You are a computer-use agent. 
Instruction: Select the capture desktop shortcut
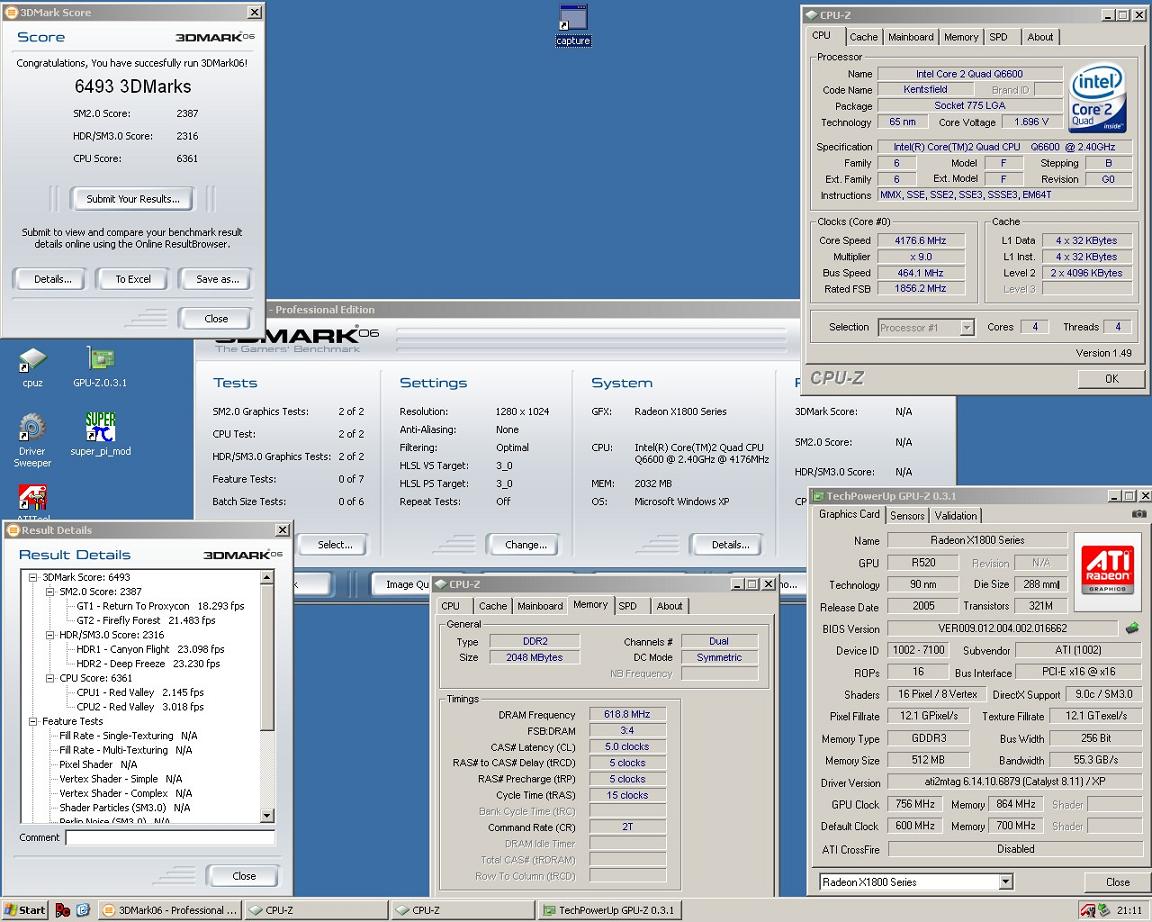coord(573,25)
